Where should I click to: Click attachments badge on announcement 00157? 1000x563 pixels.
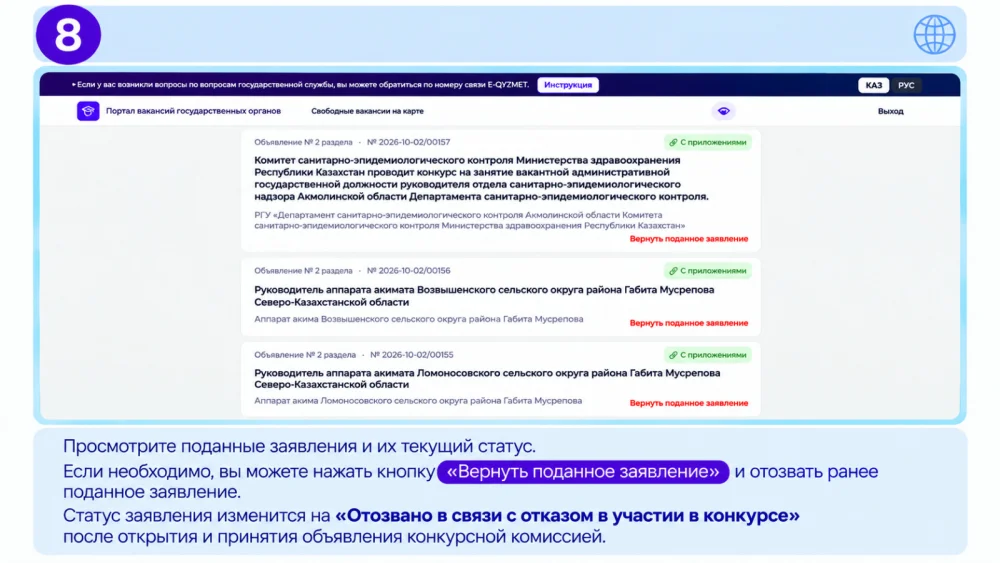click(707, 142)
